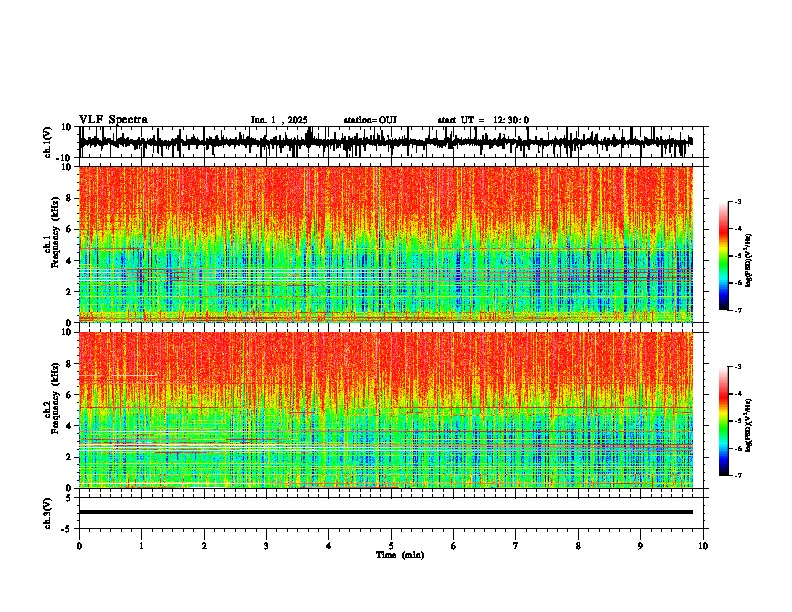
Task: Click the ch.1 voltage waveform trace
Action: 385,142
